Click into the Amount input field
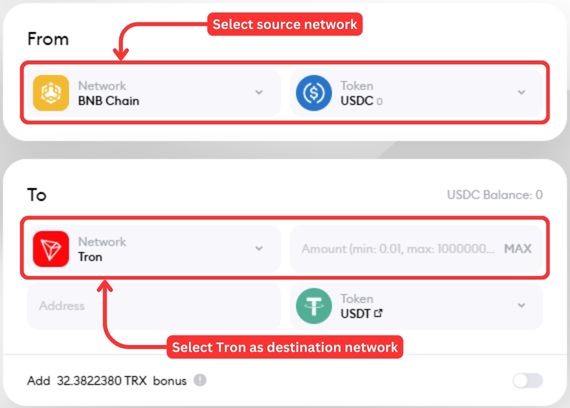This screenshot has height=408, width=570. click(x=398, y=249)
